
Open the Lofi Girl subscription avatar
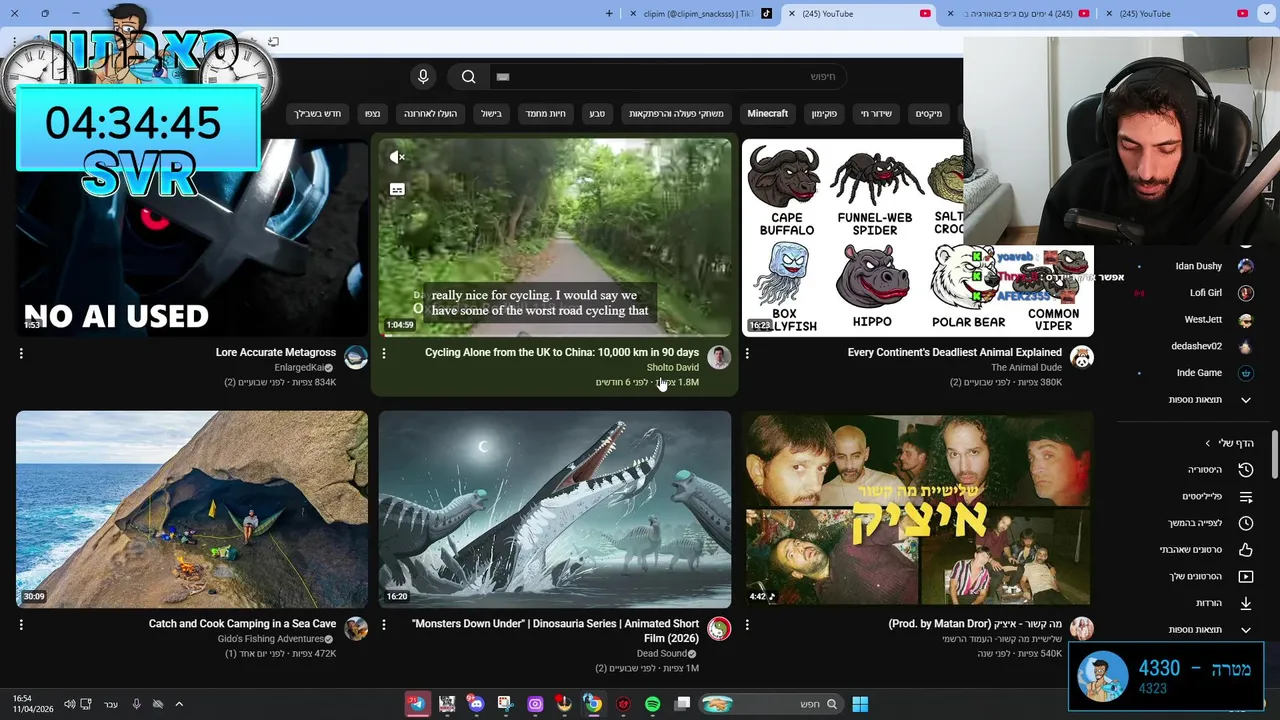pos(1245,293)
